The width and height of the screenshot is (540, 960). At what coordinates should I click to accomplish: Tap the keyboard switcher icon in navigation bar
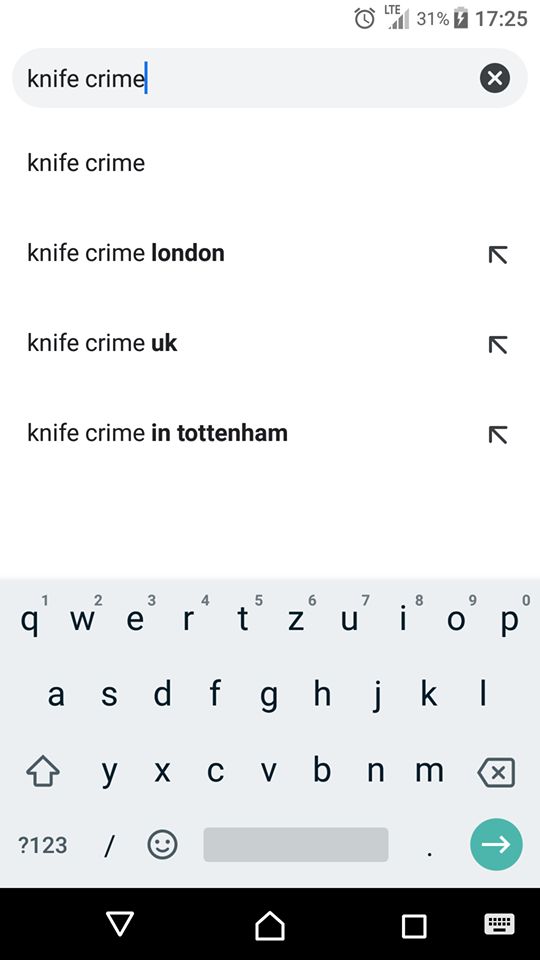[499, 924]
